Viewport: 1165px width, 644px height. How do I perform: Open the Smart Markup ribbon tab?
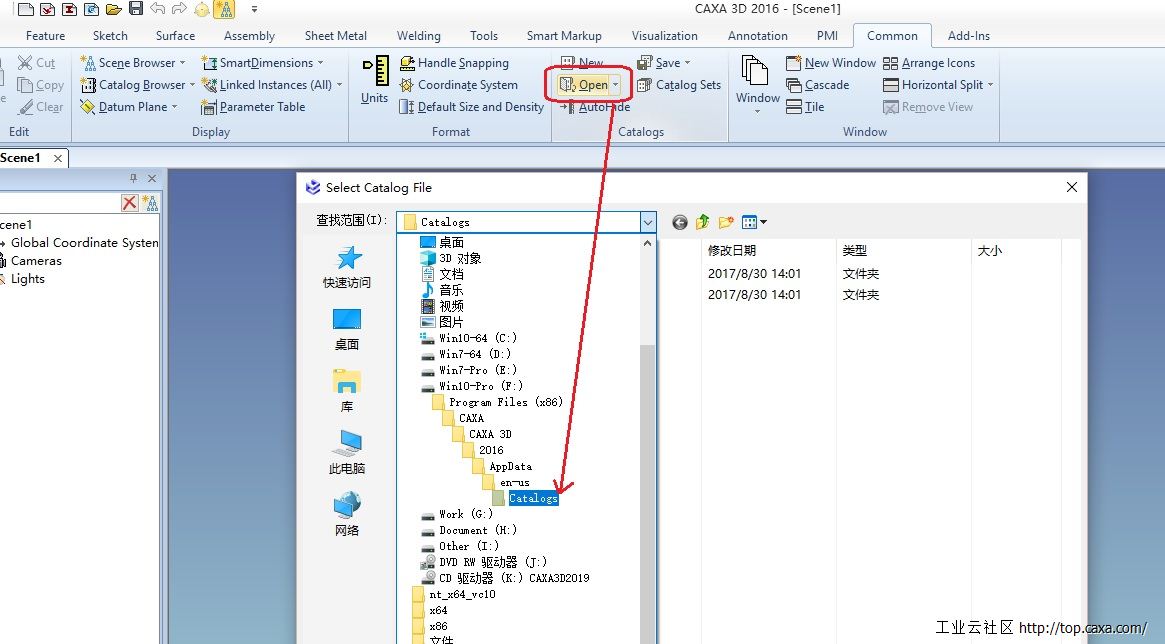click(564, 36)
